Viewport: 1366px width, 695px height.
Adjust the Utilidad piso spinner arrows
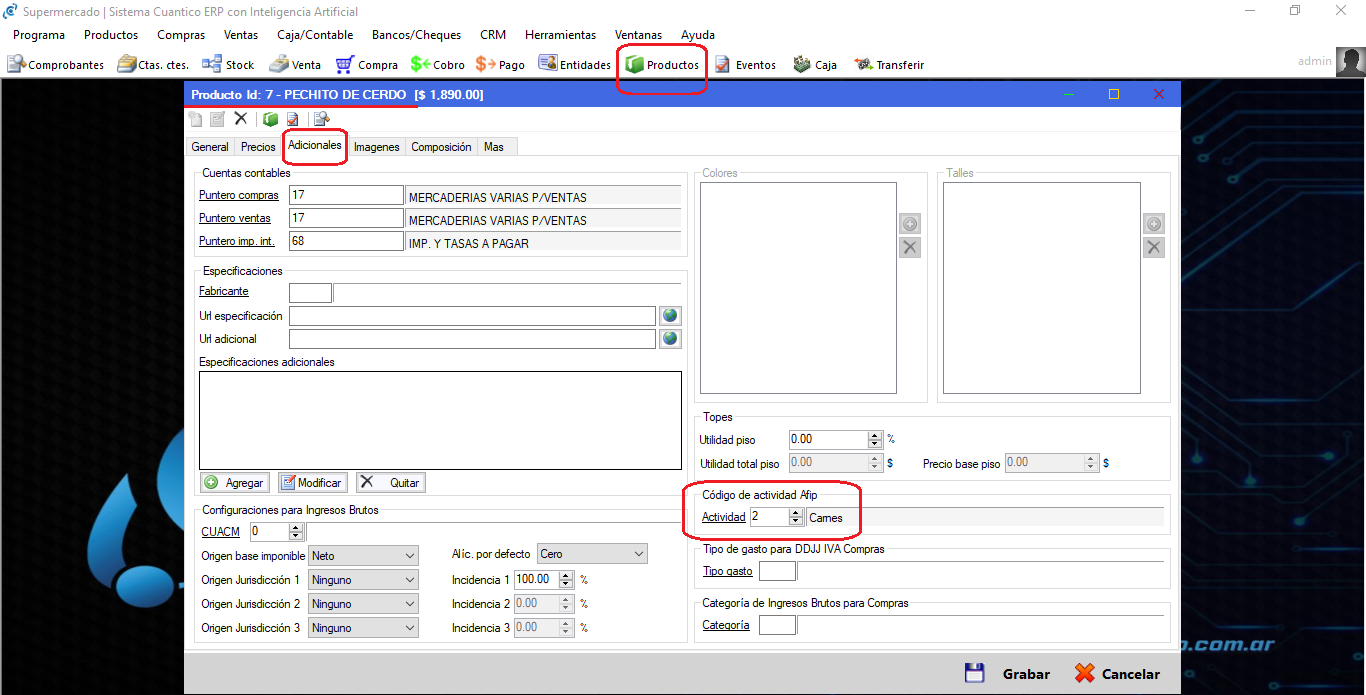(x=875, y=439)
